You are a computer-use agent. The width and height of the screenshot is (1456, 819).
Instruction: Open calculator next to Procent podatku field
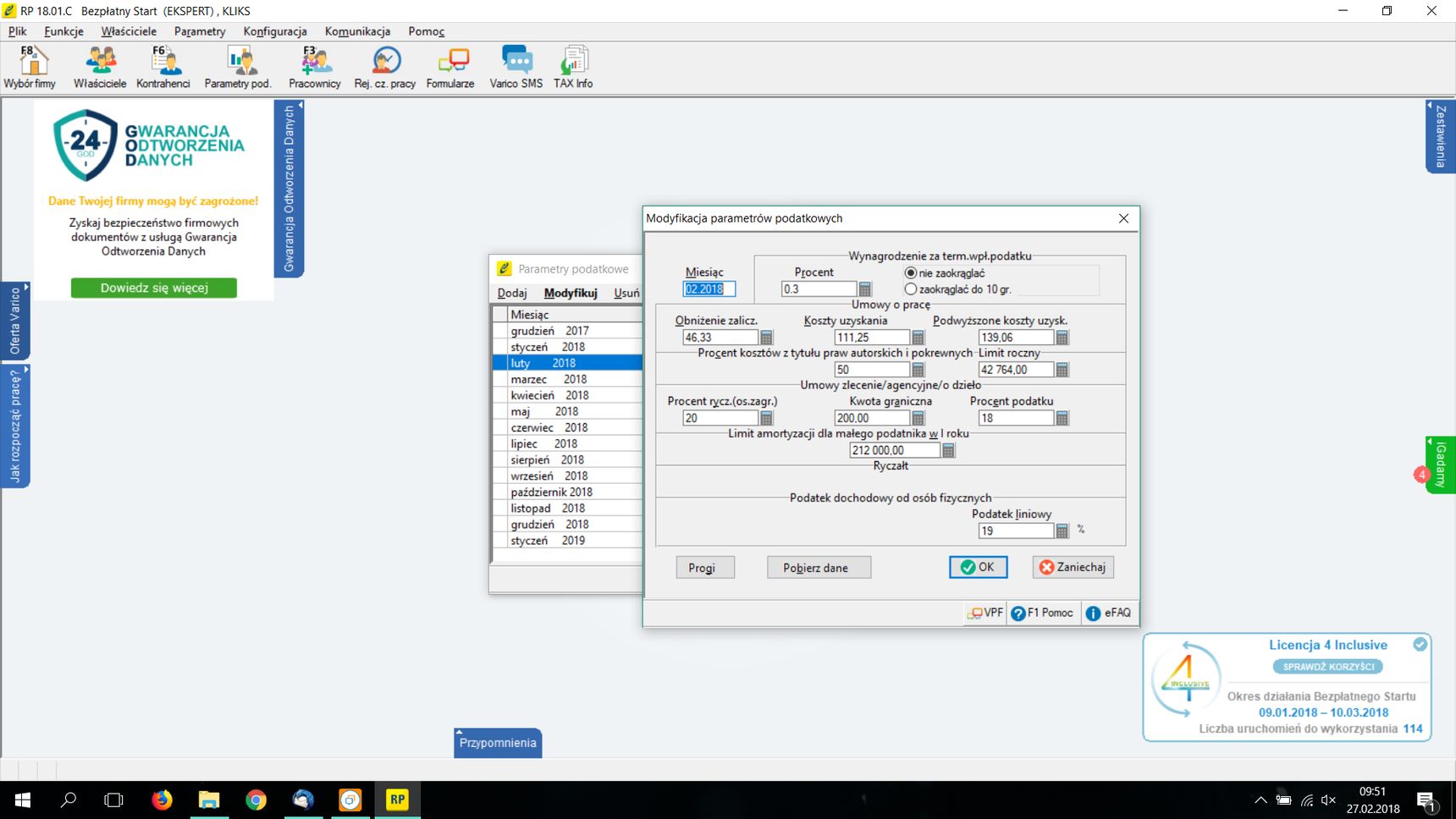click(x=1062, y=418)
